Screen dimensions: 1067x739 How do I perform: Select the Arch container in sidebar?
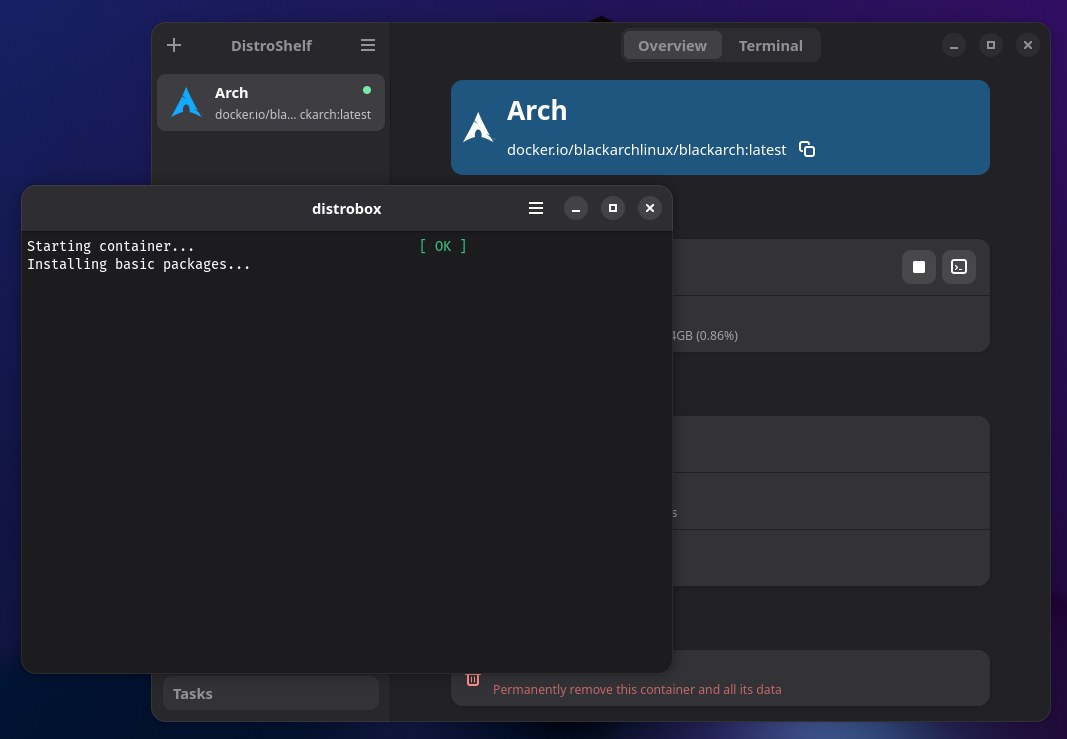click(271, 103)
